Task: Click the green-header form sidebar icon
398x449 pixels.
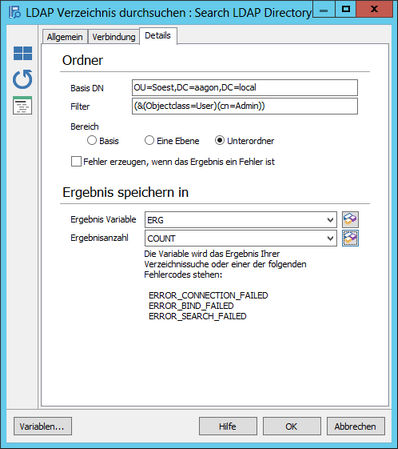Action: [x=23, y=106]
